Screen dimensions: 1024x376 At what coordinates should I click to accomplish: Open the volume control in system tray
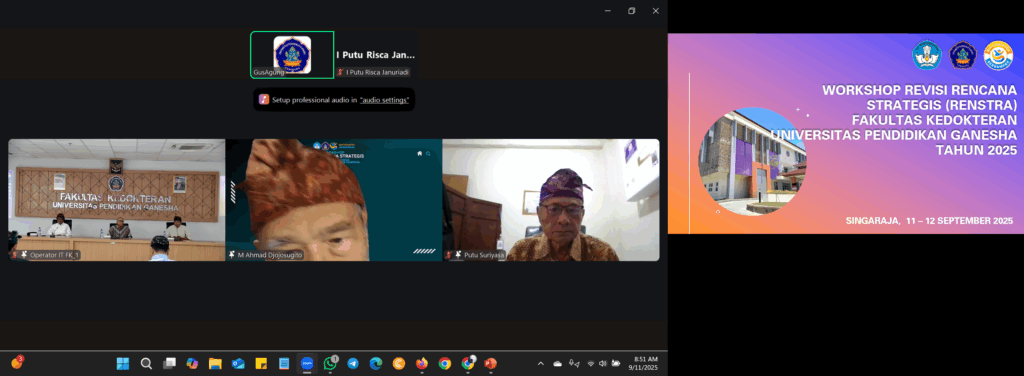tap(603, 364)
